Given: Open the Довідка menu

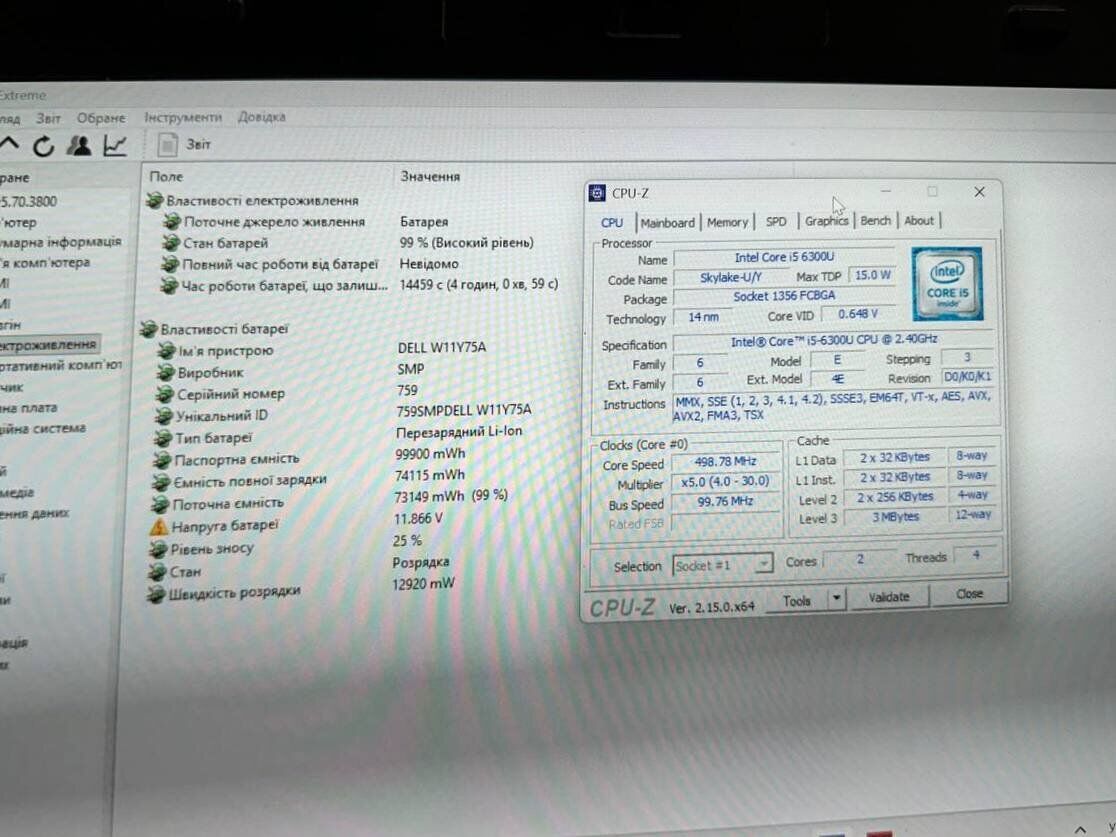Looking at the screenshot, I should tap(261, 117).
